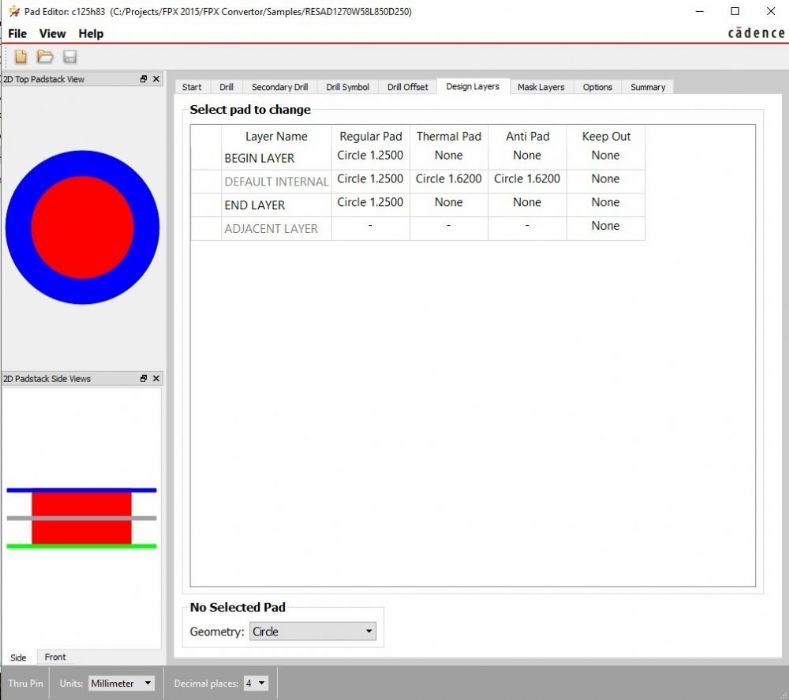Go to the Summary tab
The image size is (789, 700).
click(647, 87)
